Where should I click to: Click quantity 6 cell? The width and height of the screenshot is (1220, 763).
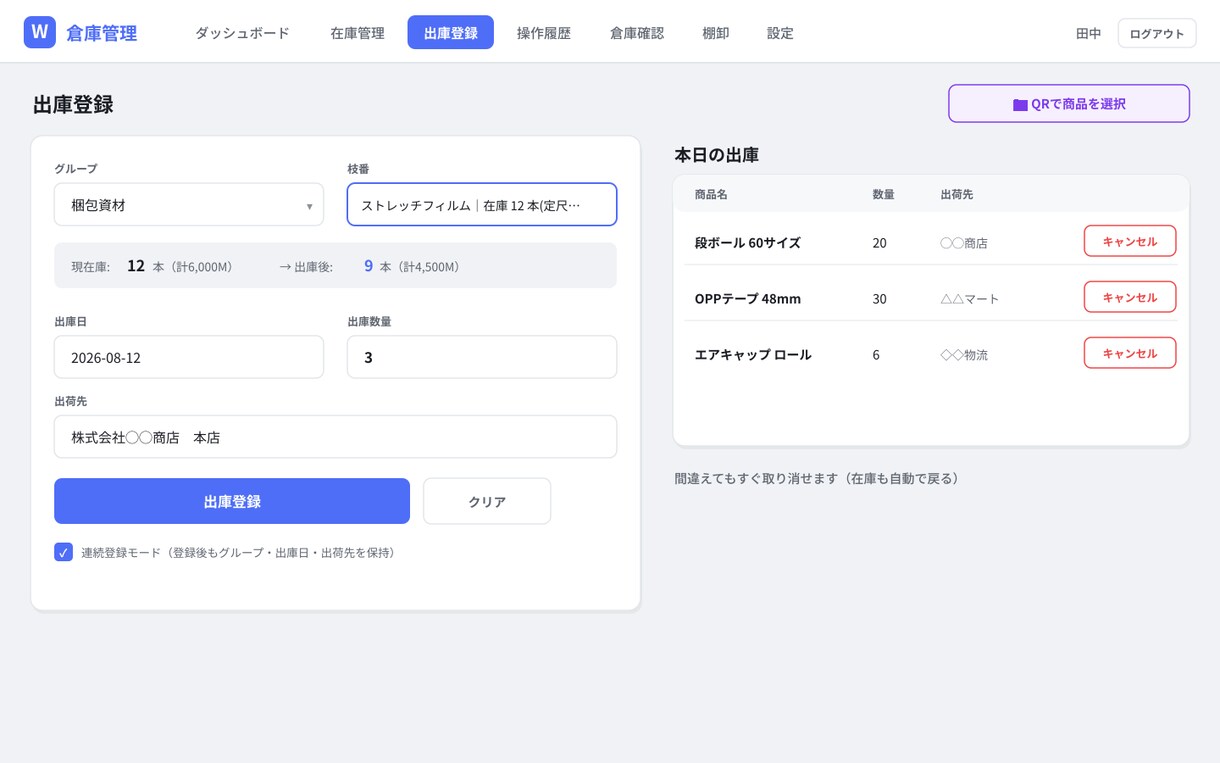[x=876, y=355]
